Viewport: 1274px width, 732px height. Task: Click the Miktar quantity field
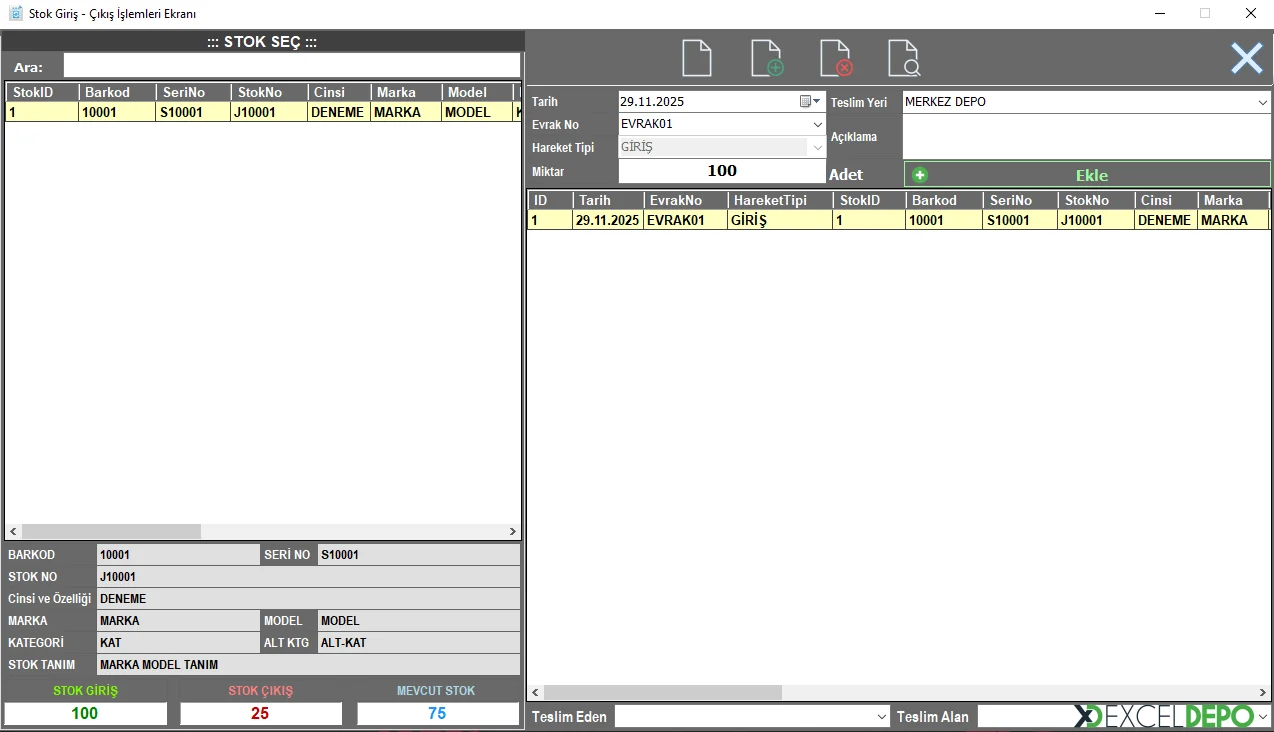[722, 171]
